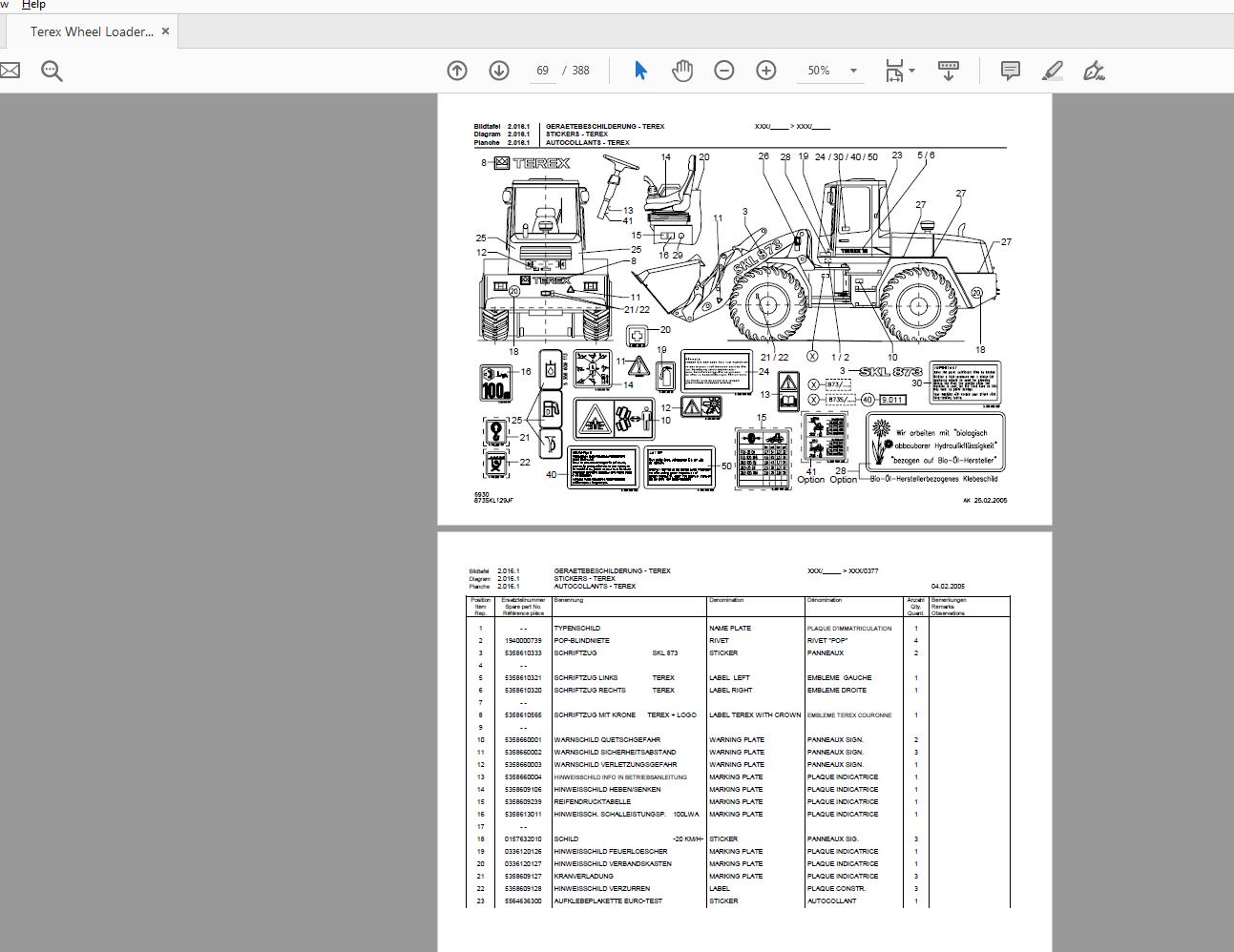Click the reading mode toolbar icon
The height and width of the screenshot is (952, 1234).
tap(948, 70)
